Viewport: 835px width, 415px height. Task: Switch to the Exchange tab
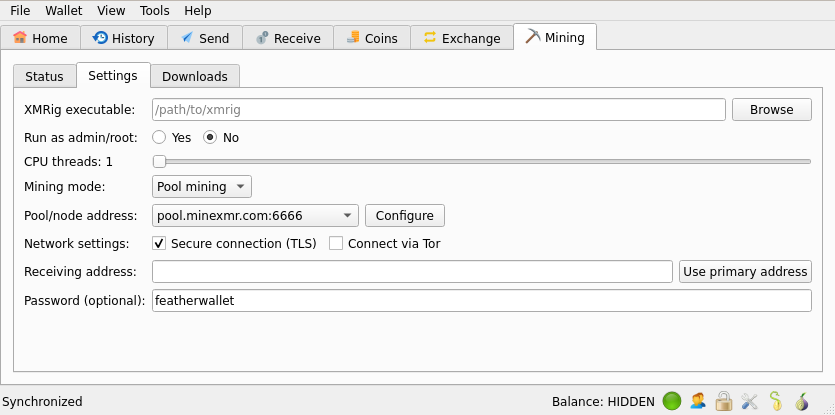click(x=462, y=38)
